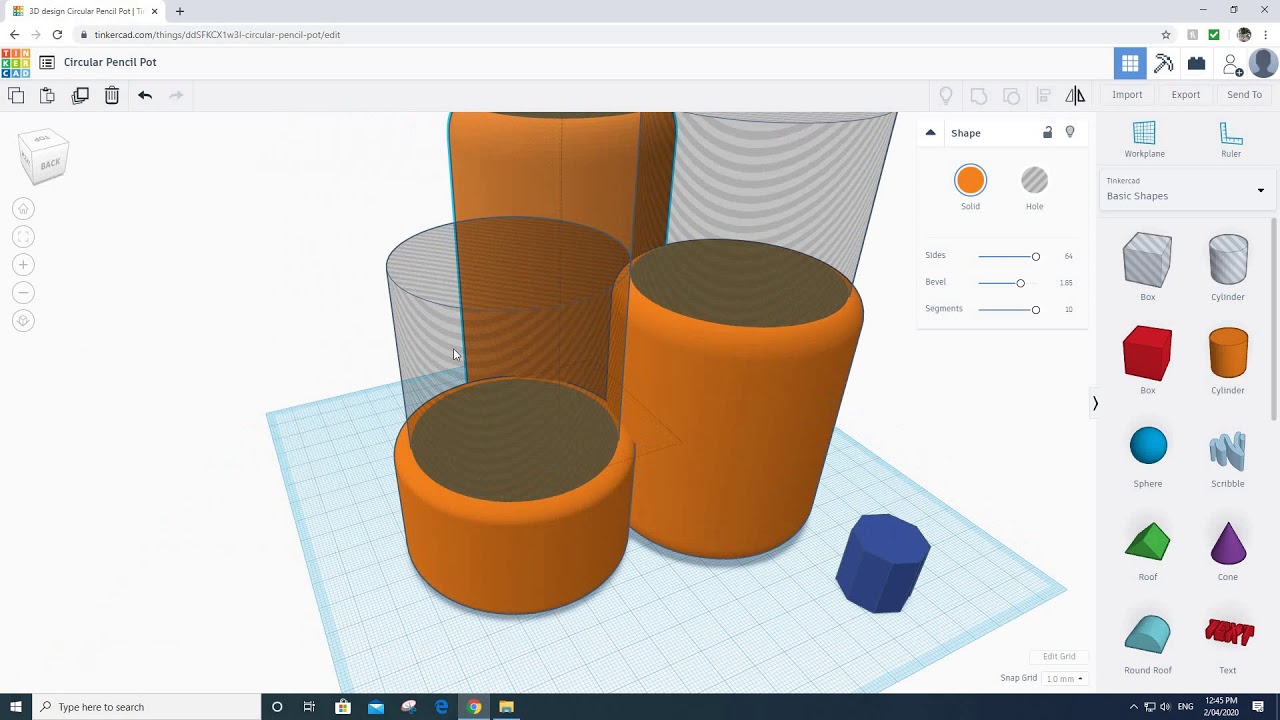Screen dimensions: 1280x720
Task: Open the Codeblocks pickaxe view
Action: click(1163, 63)
